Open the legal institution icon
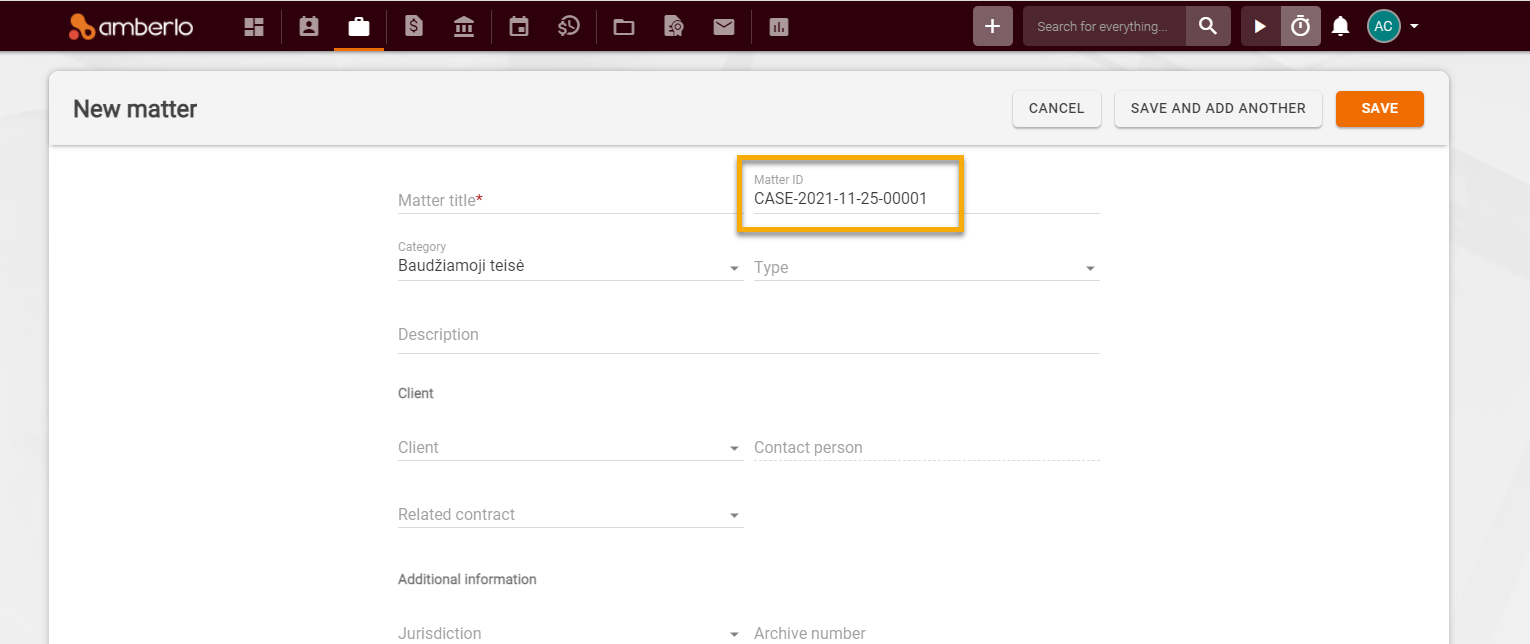 point(463,26)
